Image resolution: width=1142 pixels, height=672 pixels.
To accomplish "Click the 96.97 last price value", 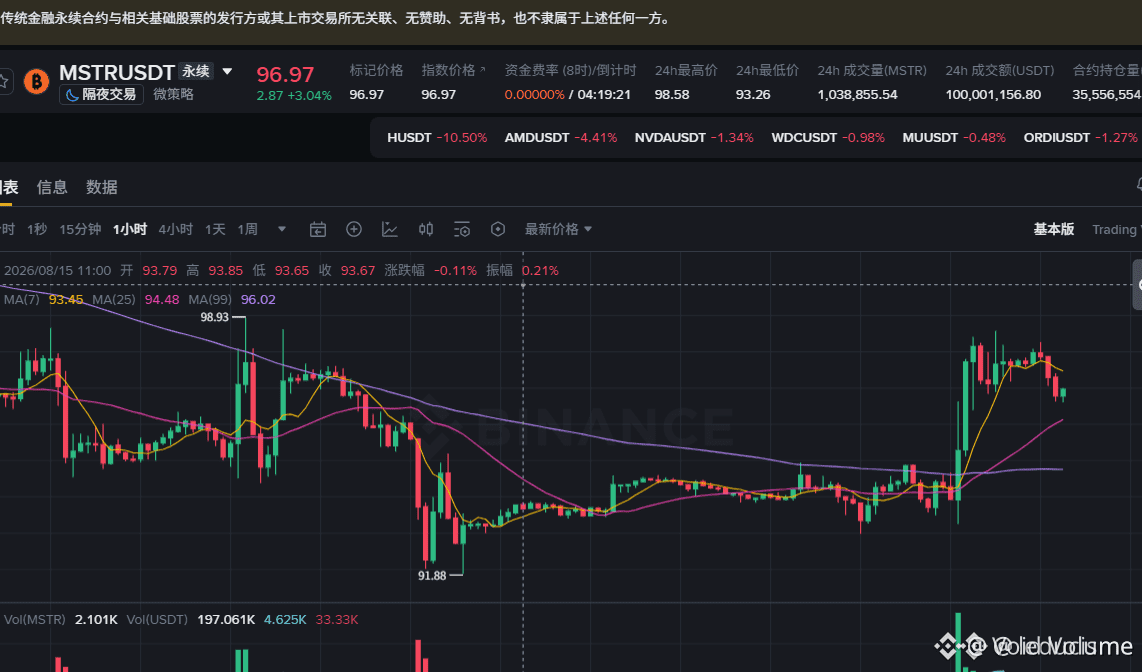I will pos(285,74).
